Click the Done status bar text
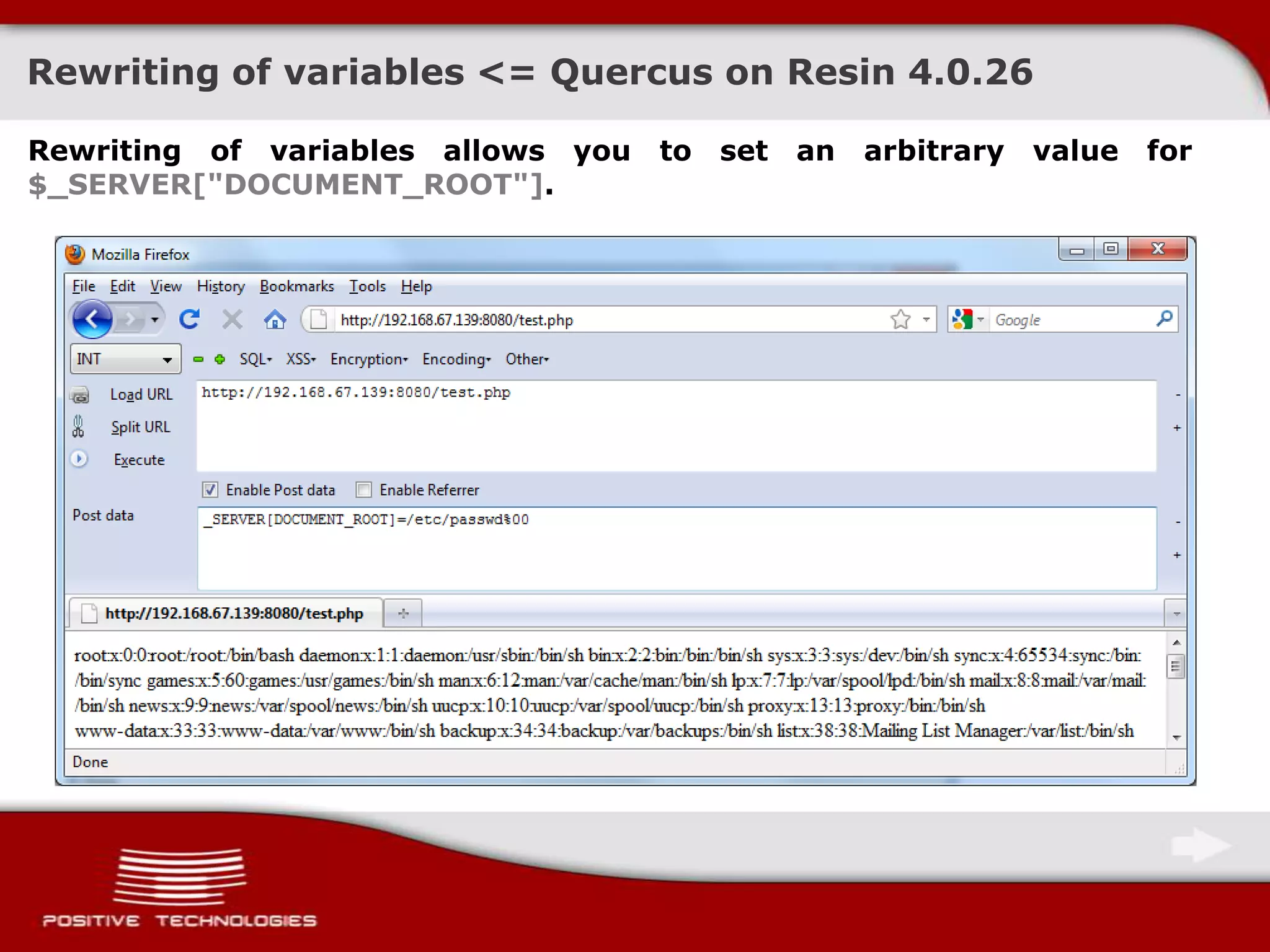This screenshot has width=1270, height=952. click(x=90, y=762)
